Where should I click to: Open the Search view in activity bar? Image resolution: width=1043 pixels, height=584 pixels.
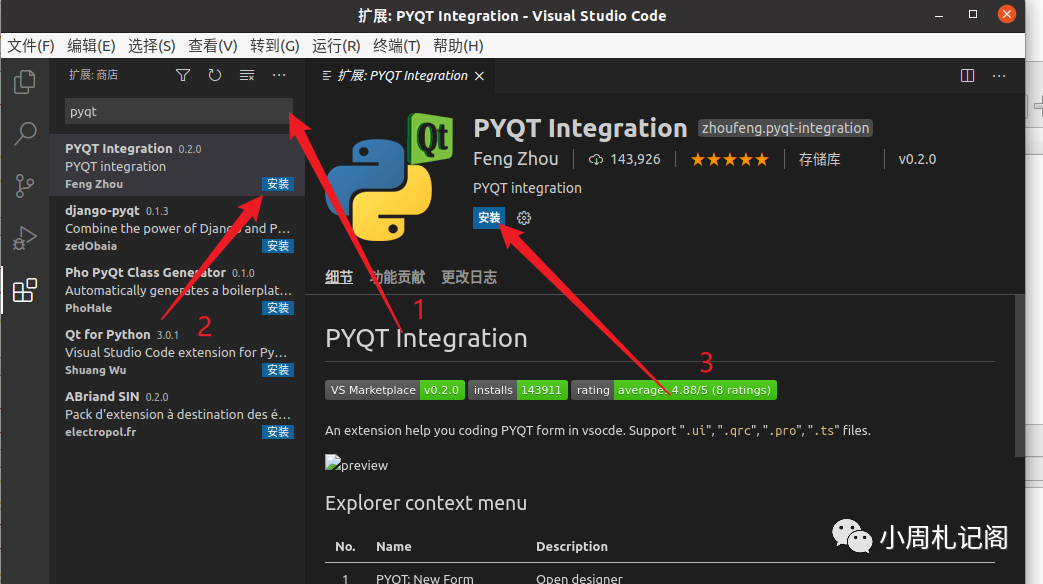(24, 134)
